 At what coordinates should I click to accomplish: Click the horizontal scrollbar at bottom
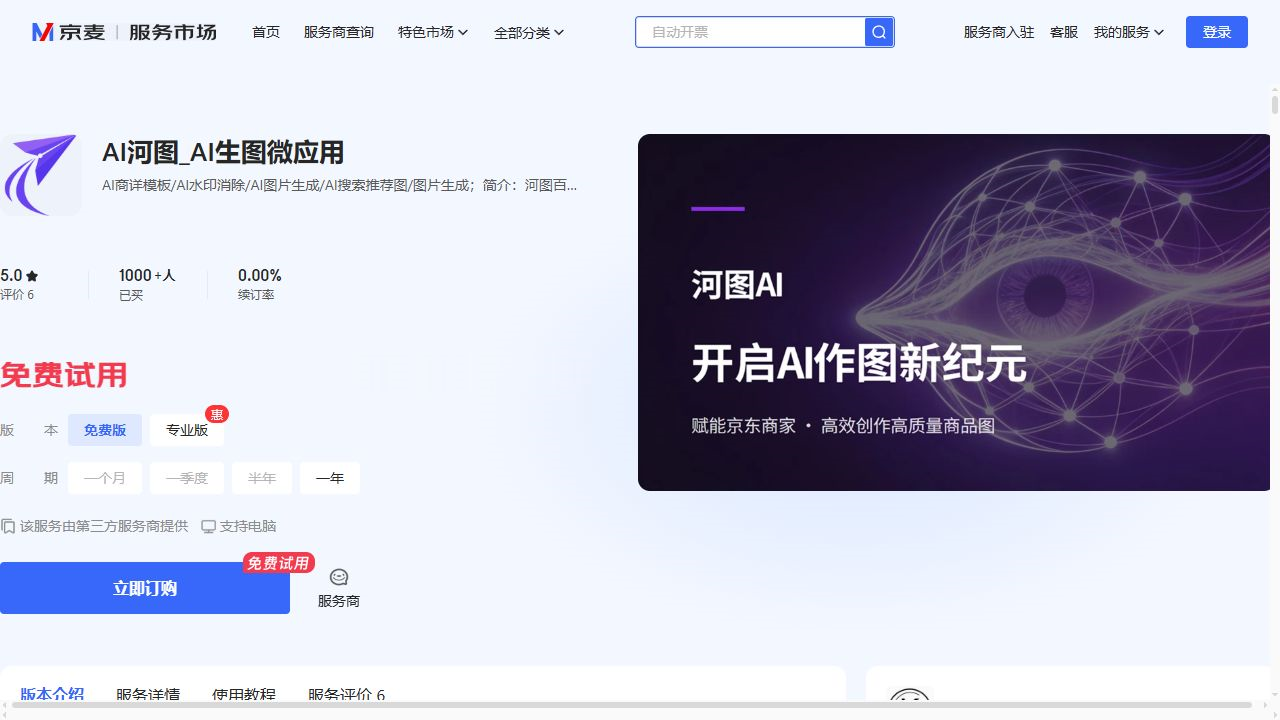pos(632,705)
